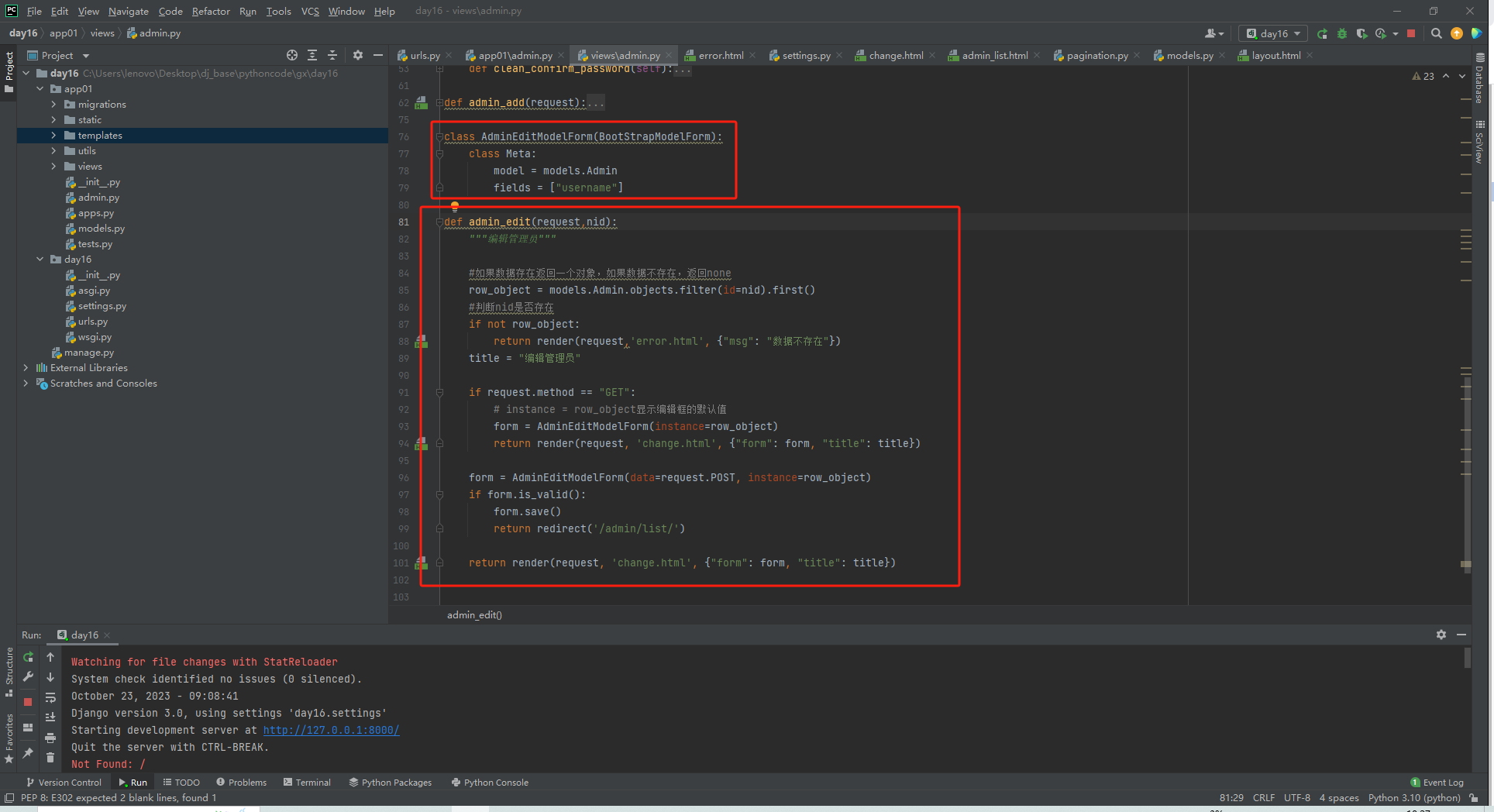Screen dimensions: 1494x812
Task: Open the Terminal tool window
Action: pyautogui.click(x=308, y=783)
